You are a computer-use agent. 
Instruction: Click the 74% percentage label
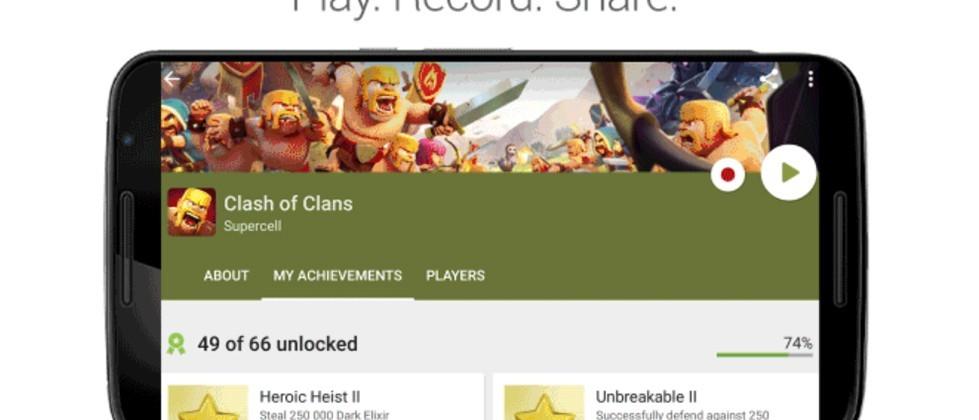tap(798, 343)
